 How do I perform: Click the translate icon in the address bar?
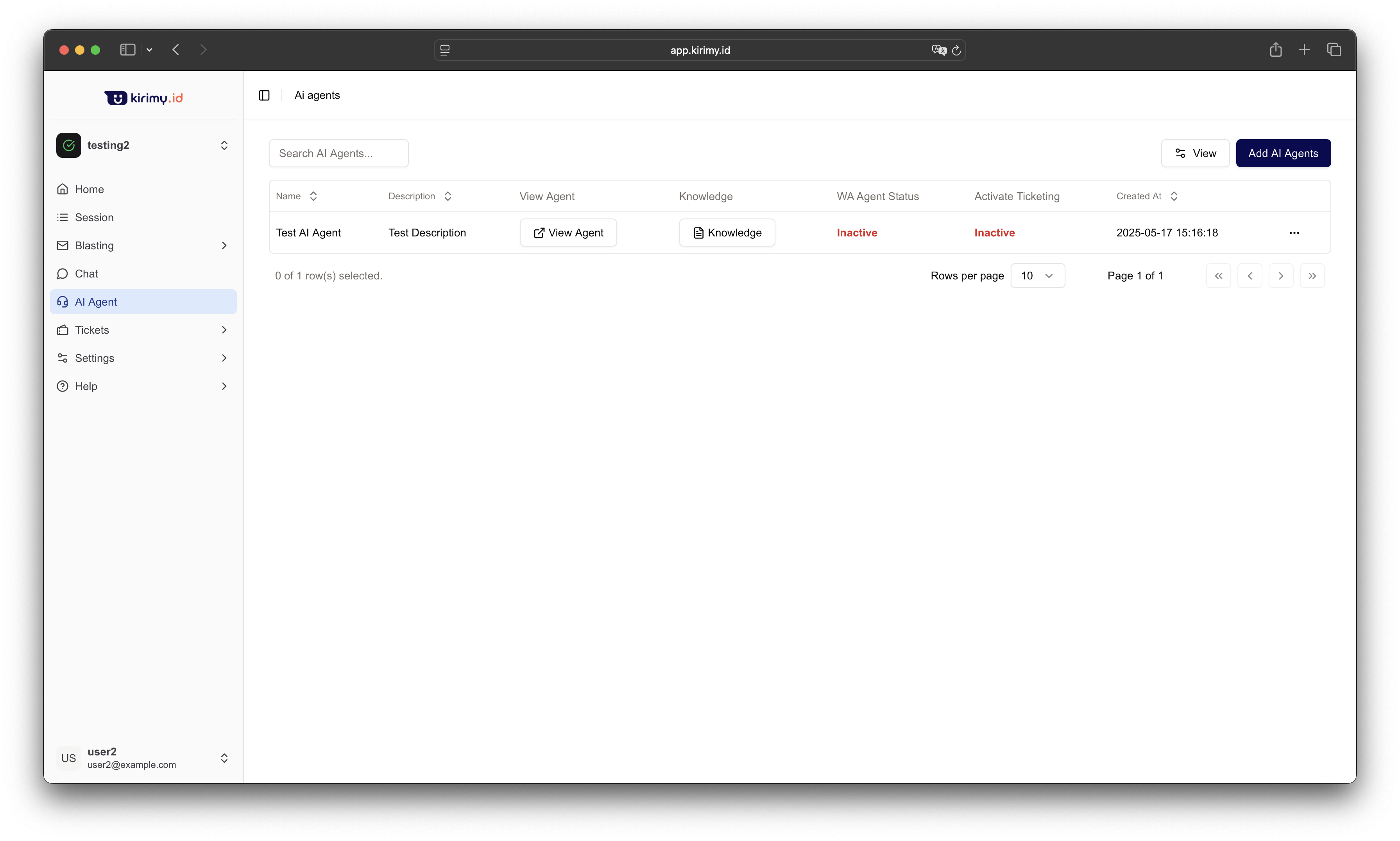(939, 50)
